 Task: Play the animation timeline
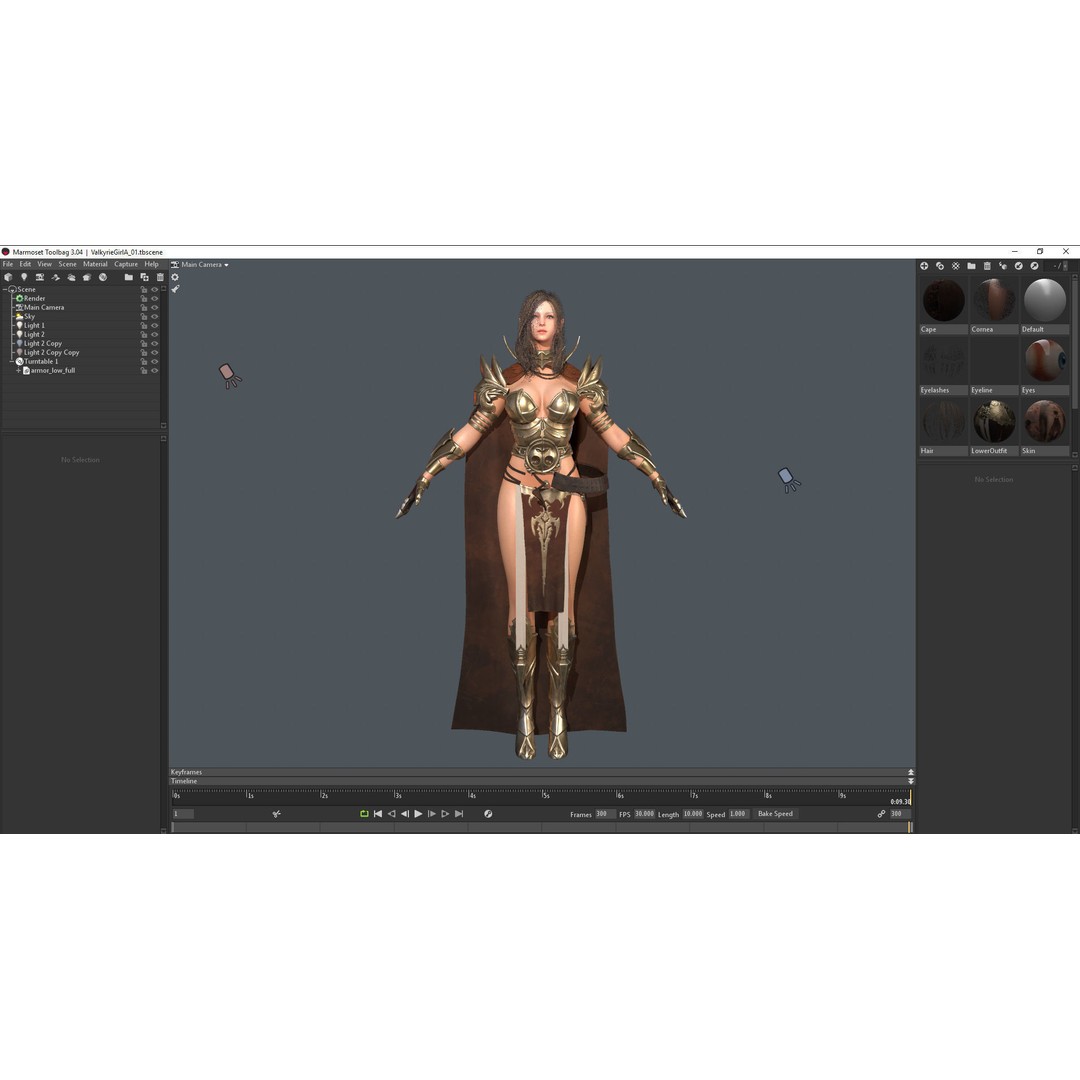click(x=418, y=814)
